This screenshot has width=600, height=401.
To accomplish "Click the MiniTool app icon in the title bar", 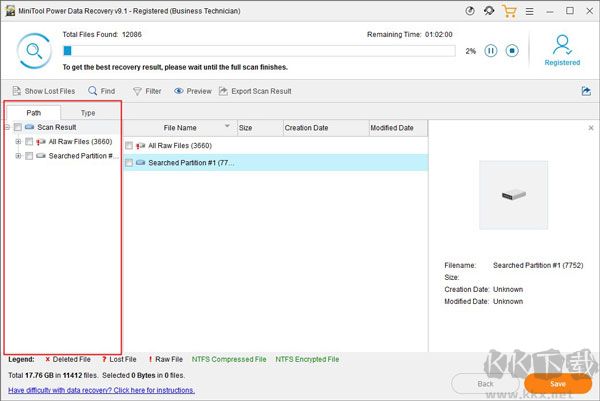I will click(x=10, y=11).
